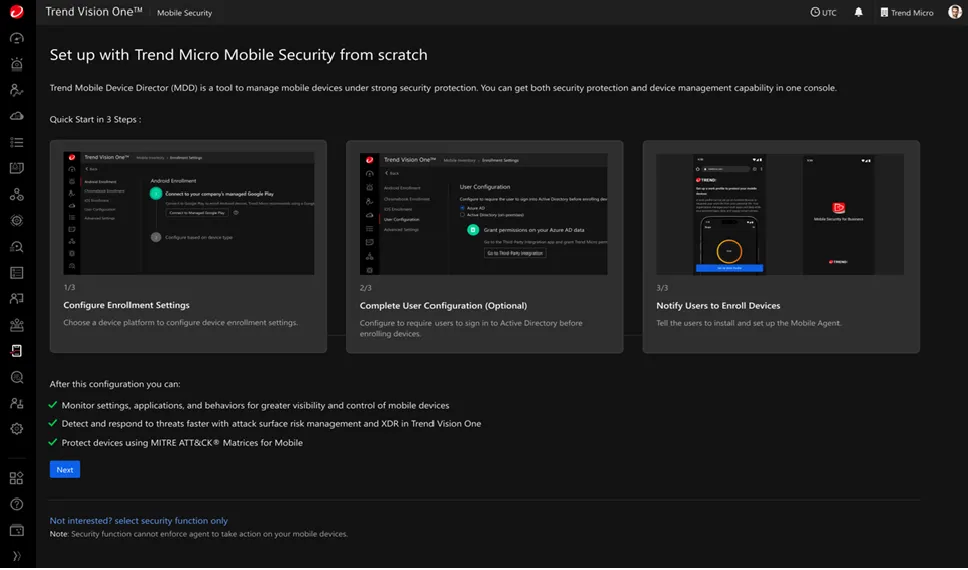
Task: Select the Configure Enrollment Settings card
Action: 188,246
